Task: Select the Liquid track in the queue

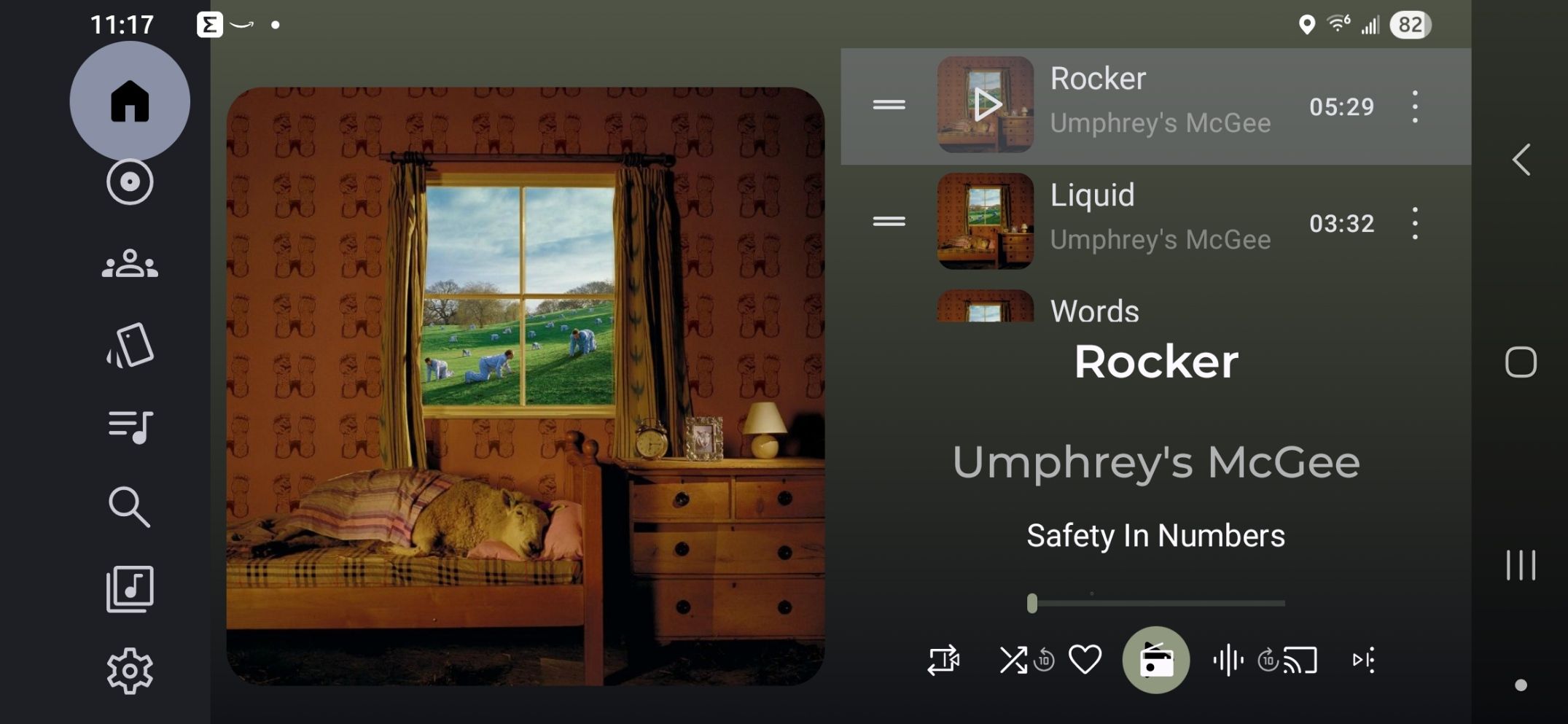Action: point(1155,222)
